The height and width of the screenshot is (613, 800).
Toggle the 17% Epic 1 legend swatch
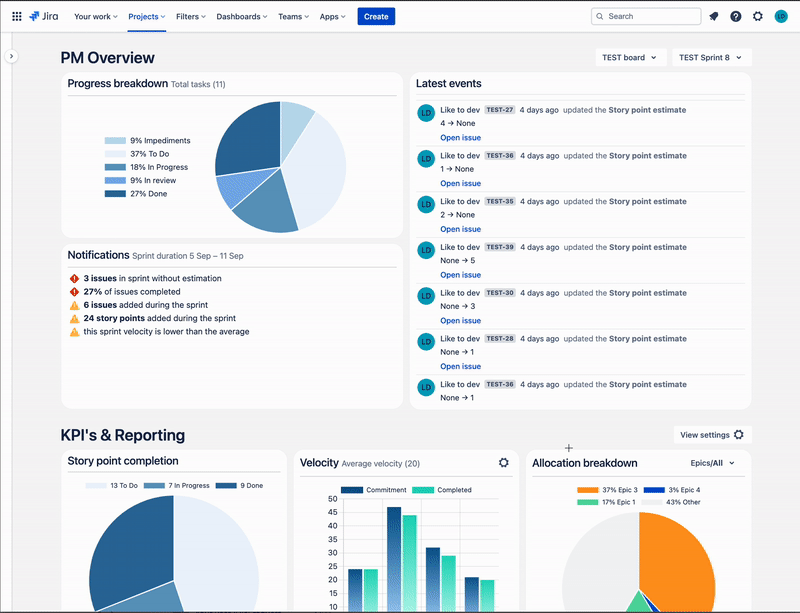588,502
